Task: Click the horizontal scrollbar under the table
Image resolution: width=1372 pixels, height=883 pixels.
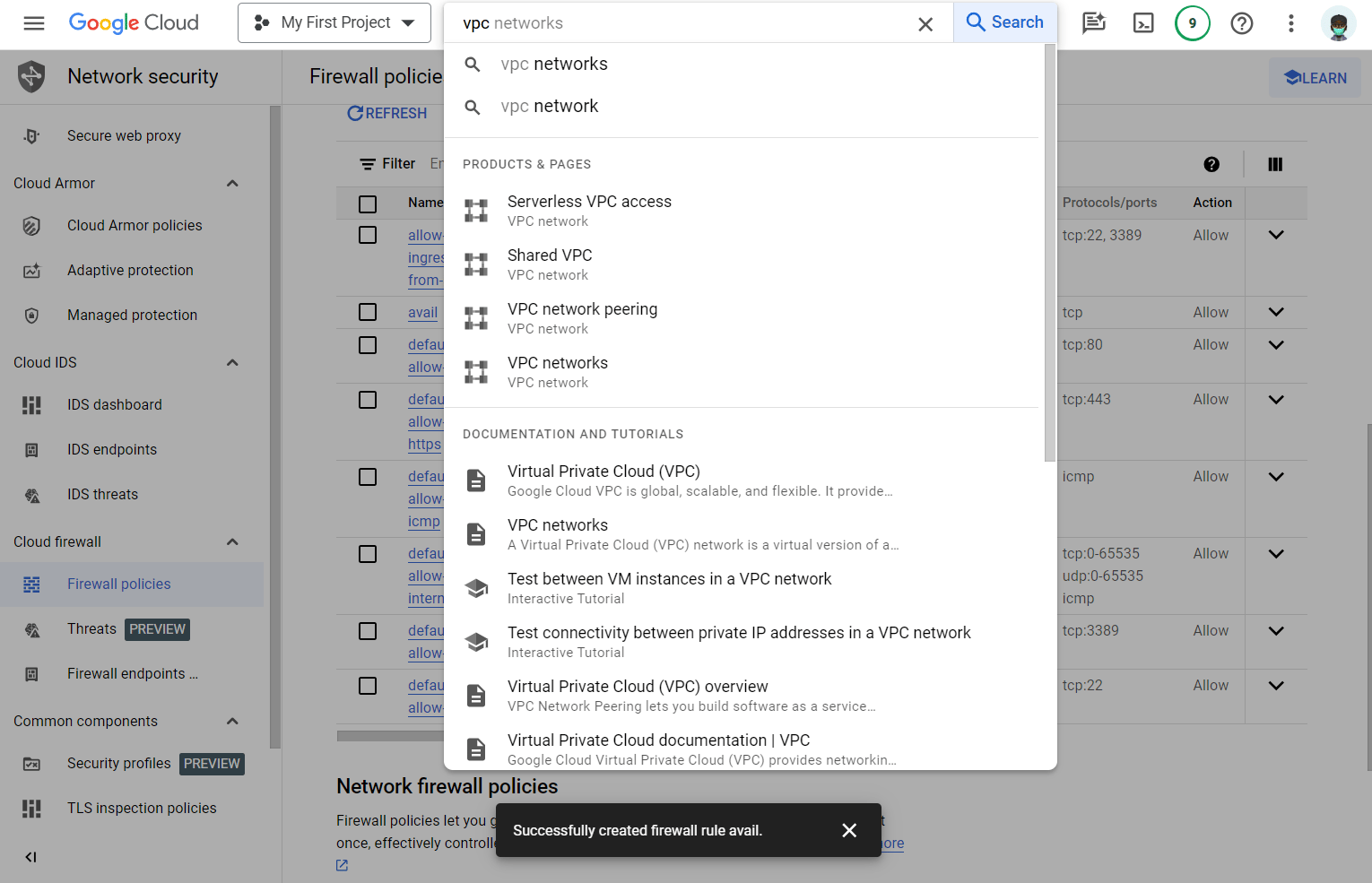Action: [390, 736]
